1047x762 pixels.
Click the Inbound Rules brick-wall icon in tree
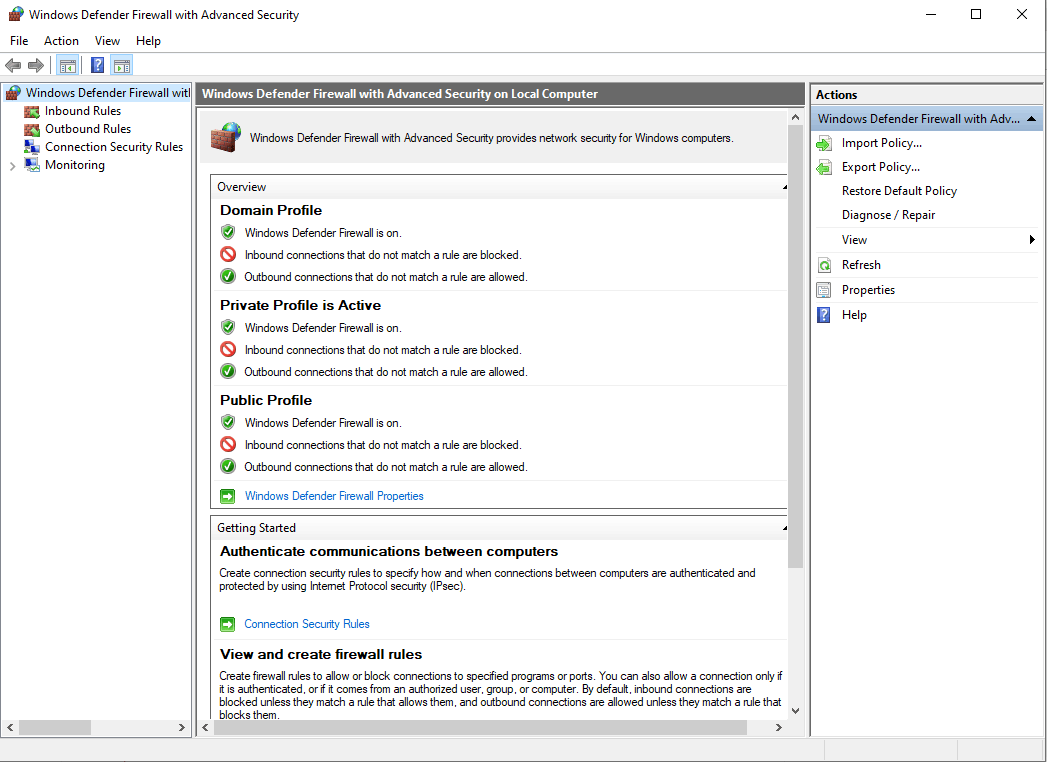coord(31,112)
